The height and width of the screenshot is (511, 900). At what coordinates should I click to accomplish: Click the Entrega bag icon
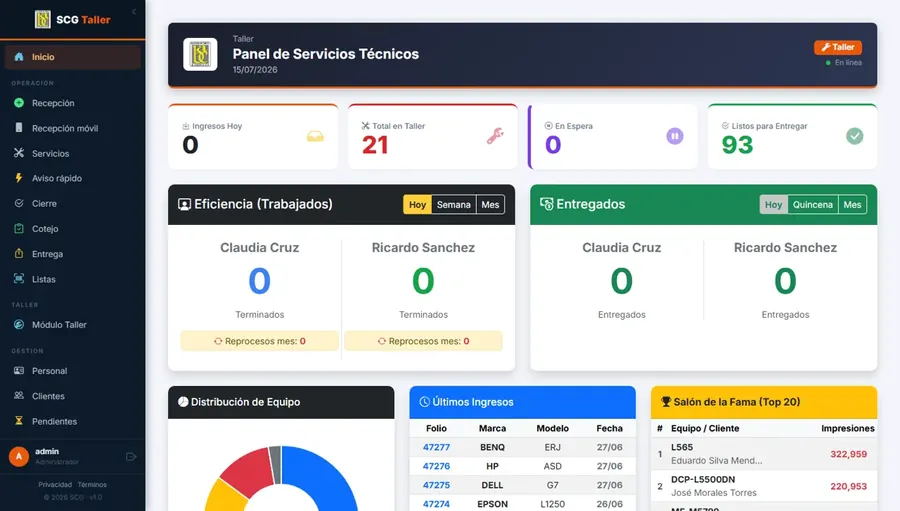tap(19, 253)
